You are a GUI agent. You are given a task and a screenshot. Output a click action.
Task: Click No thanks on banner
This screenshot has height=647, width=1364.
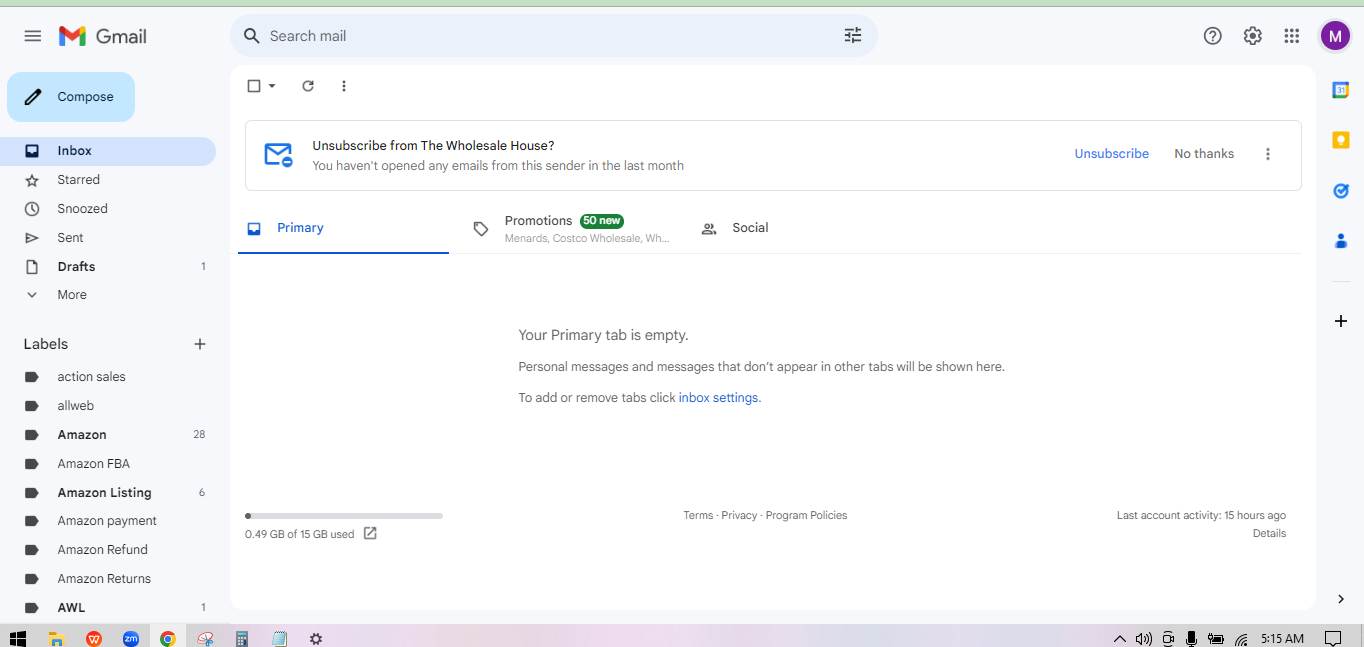[1204, 154]
